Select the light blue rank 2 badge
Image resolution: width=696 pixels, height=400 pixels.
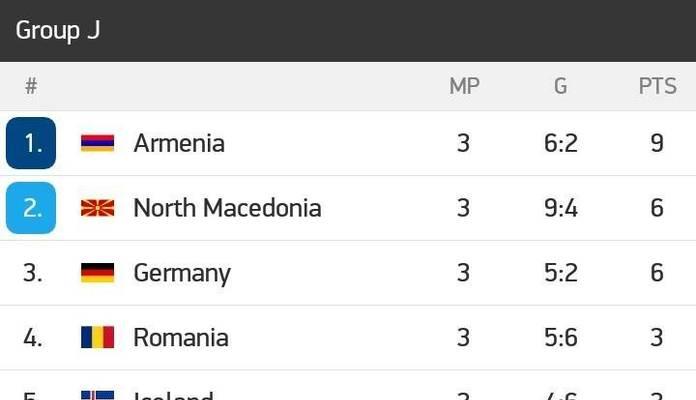click(31, 208)
